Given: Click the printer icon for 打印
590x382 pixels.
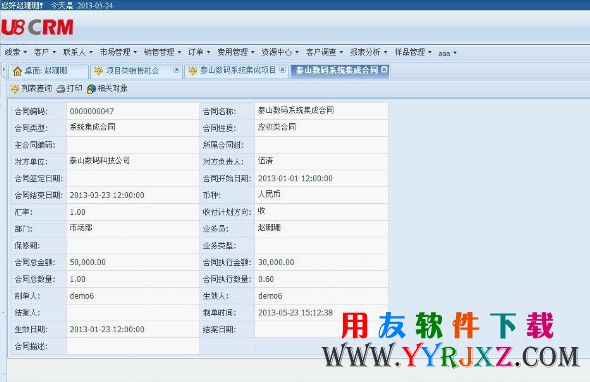Looking at the screenshot, I should point(61,89).
